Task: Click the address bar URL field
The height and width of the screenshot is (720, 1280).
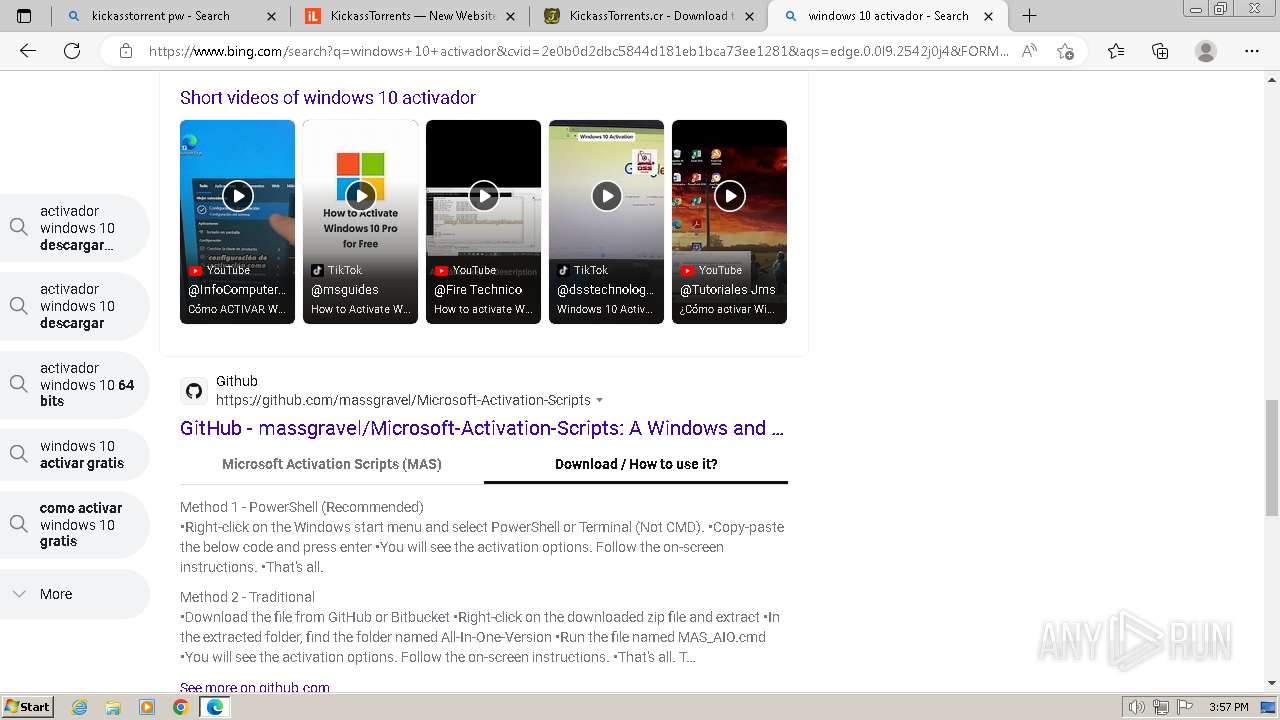Action: pos(578,51)
